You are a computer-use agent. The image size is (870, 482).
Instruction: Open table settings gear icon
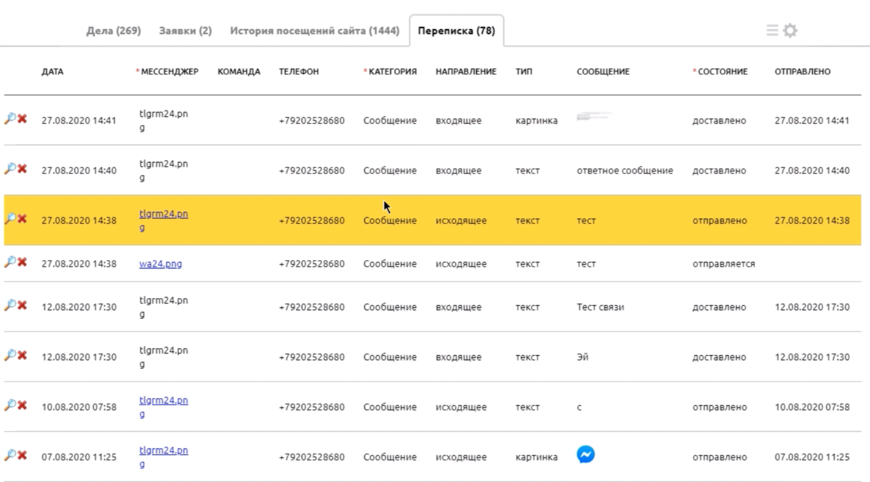pyautogui.click(x=790, y=31)
